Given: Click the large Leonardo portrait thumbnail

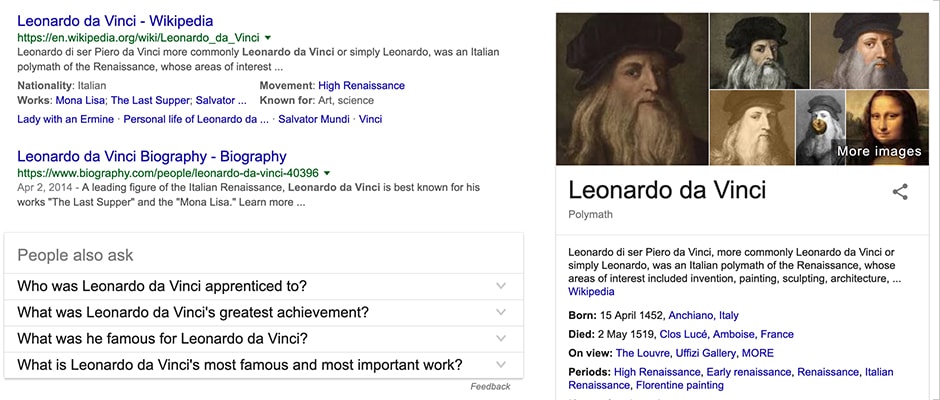Looking at the screenshot, I should click(x=632, y=89).
